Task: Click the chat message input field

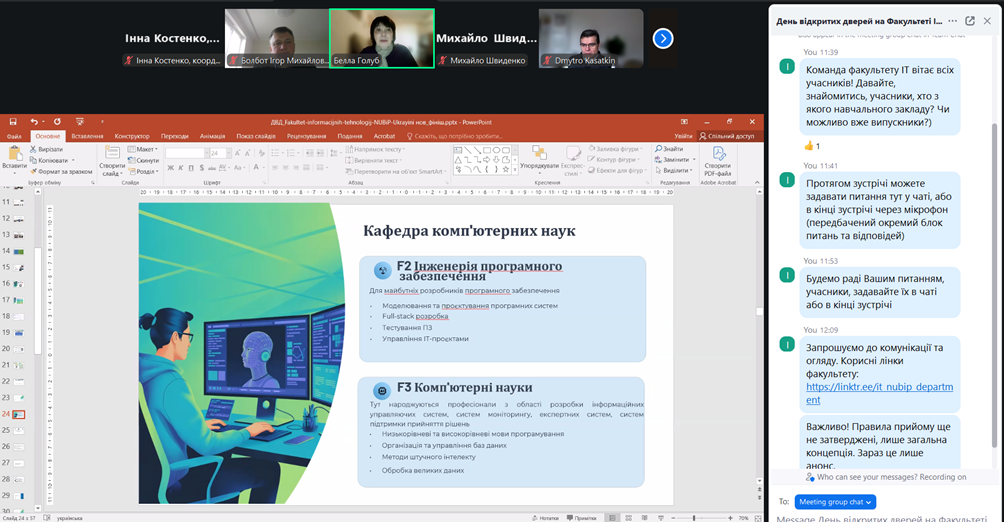Action: tap(885, 517)
